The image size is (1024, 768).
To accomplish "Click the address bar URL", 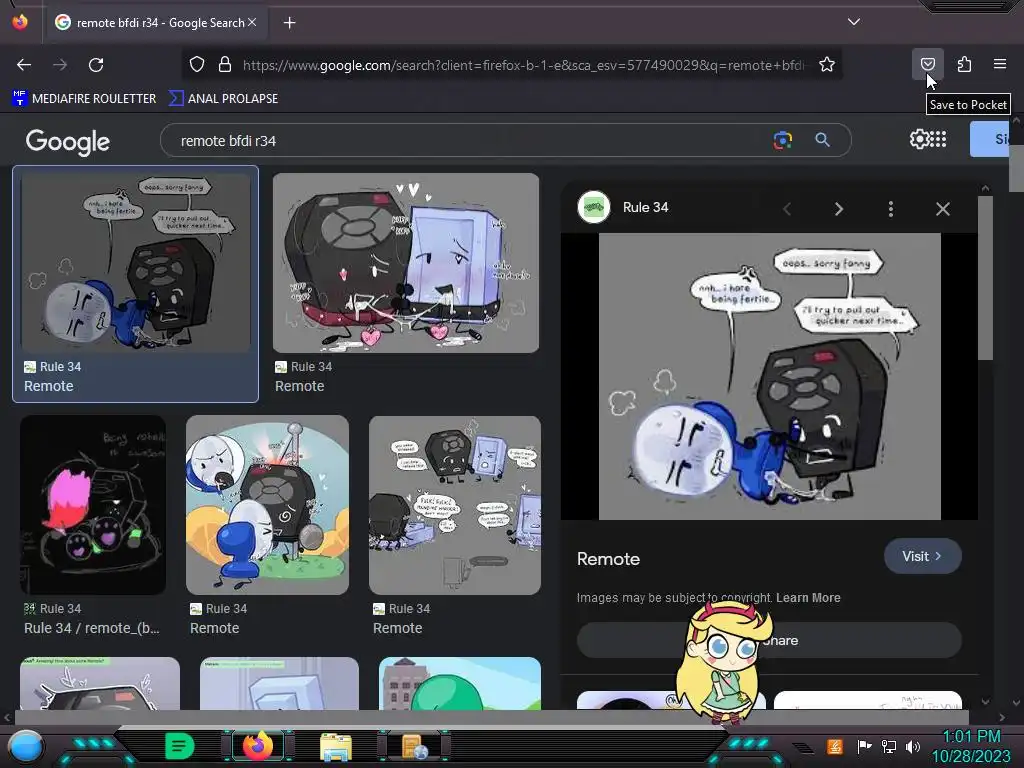I will click(524, 65).
